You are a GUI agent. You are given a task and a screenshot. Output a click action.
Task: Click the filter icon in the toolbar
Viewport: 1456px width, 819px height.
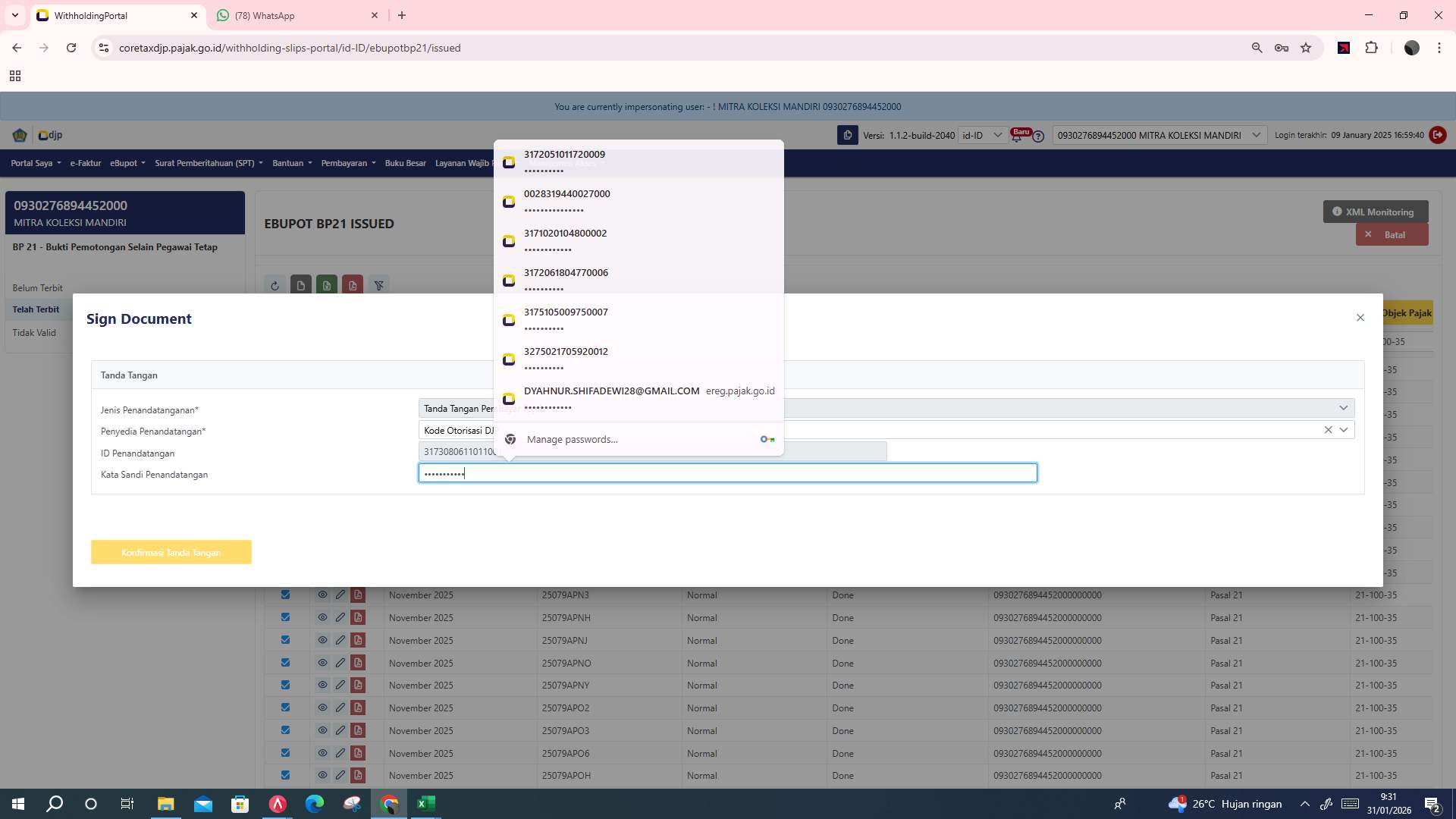pyautogui.click(x=379, y=286)
